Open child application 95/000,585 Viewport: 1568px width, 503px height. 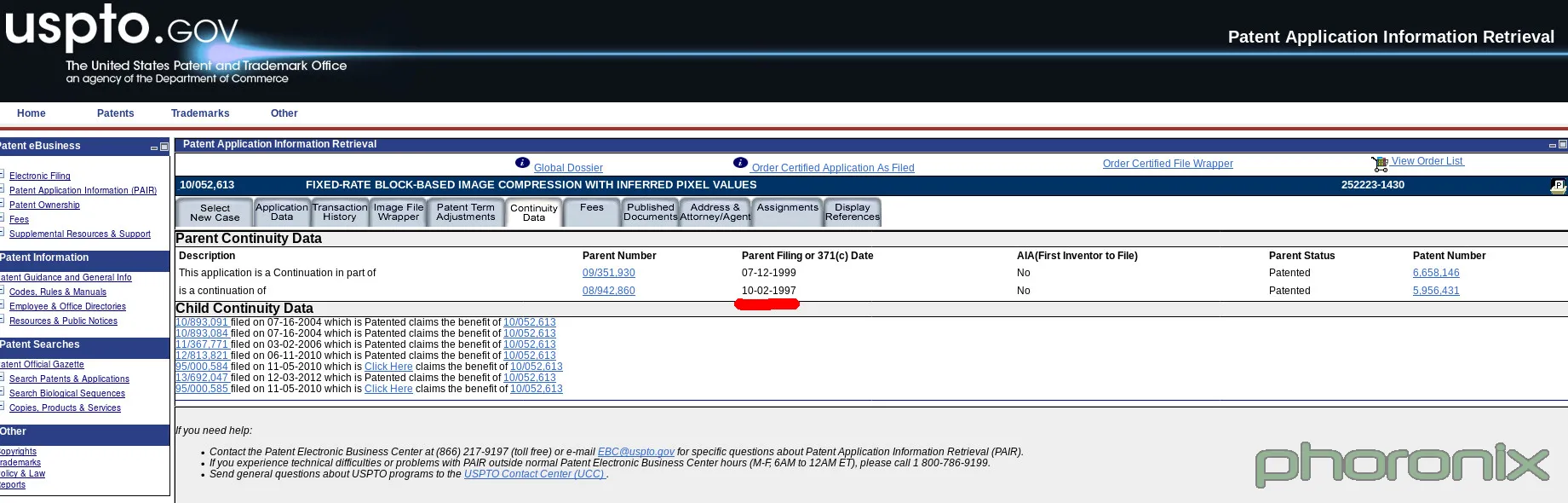pos(202,389)
